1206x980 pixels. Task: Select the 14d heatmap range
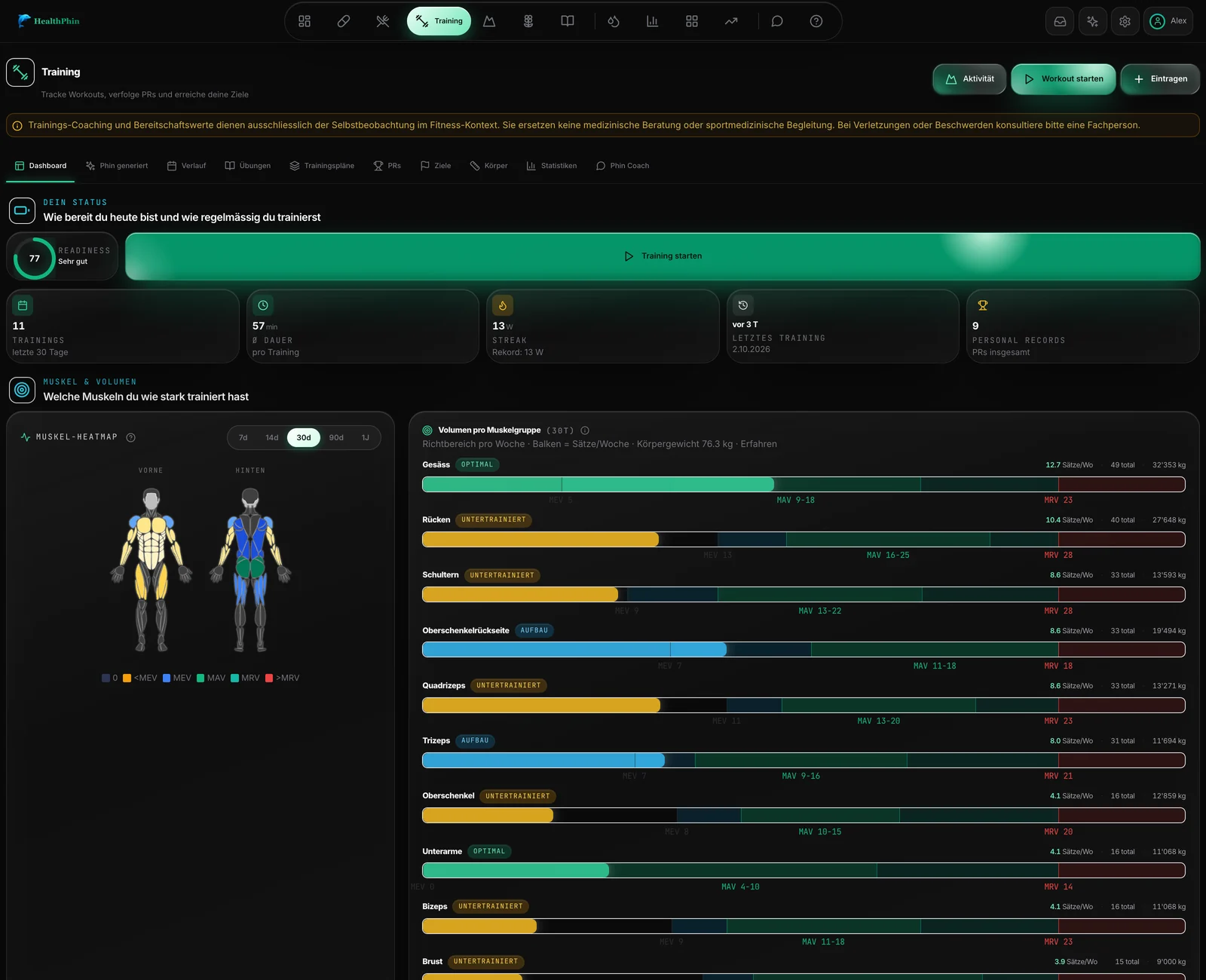272,437
